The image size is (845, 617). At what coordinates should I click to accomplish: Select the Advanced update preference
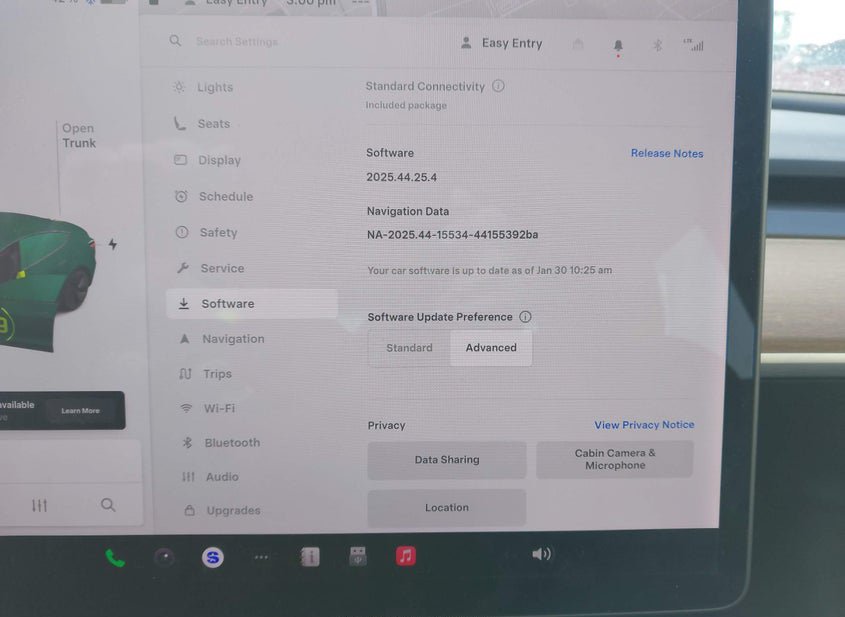click(491, 348)
